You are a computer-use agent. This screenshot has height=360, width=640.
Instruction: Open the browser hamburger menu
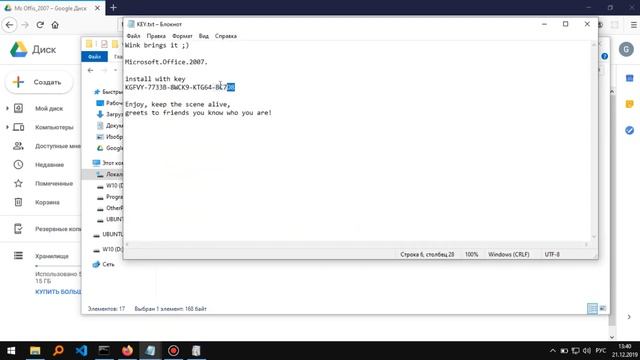click(x=633, y=25)
